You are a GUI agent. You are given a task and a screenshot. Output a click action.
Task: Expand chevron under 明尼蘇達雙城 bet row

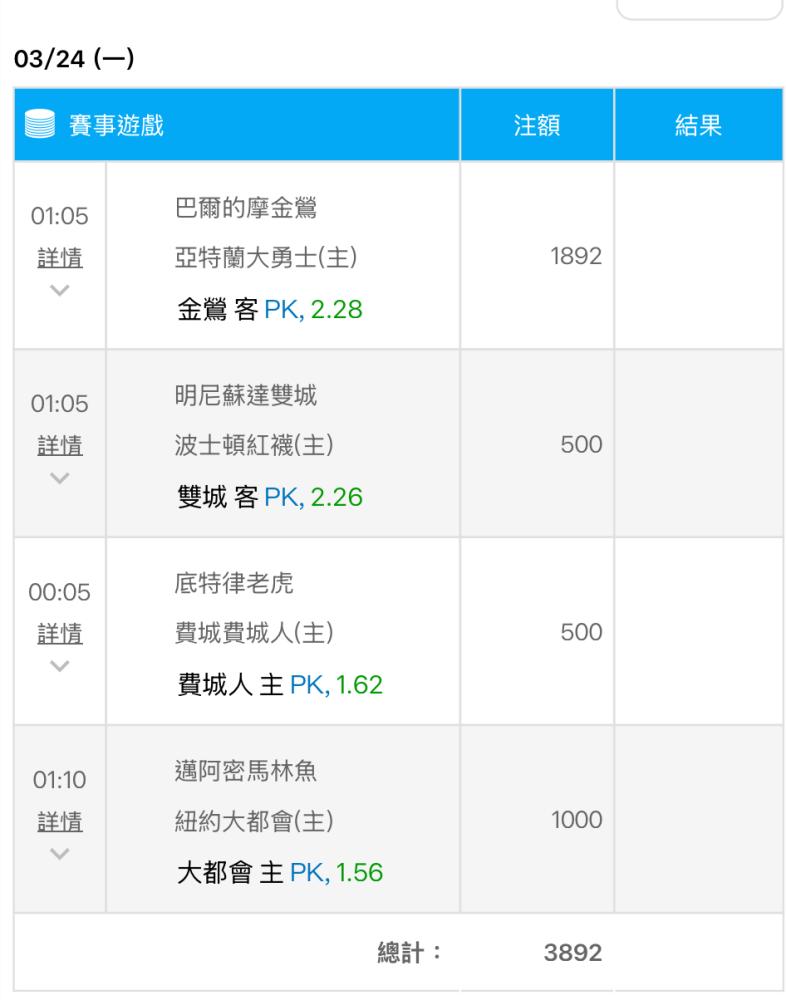[60, 478]
